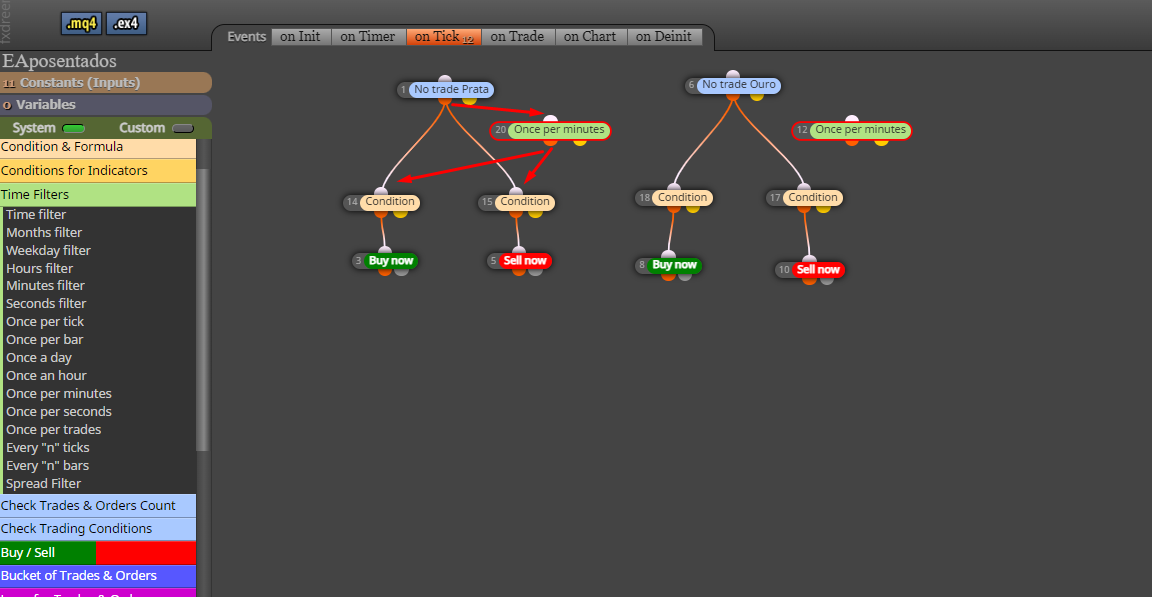Expand Conditions for Indicators category

[98, 170]
